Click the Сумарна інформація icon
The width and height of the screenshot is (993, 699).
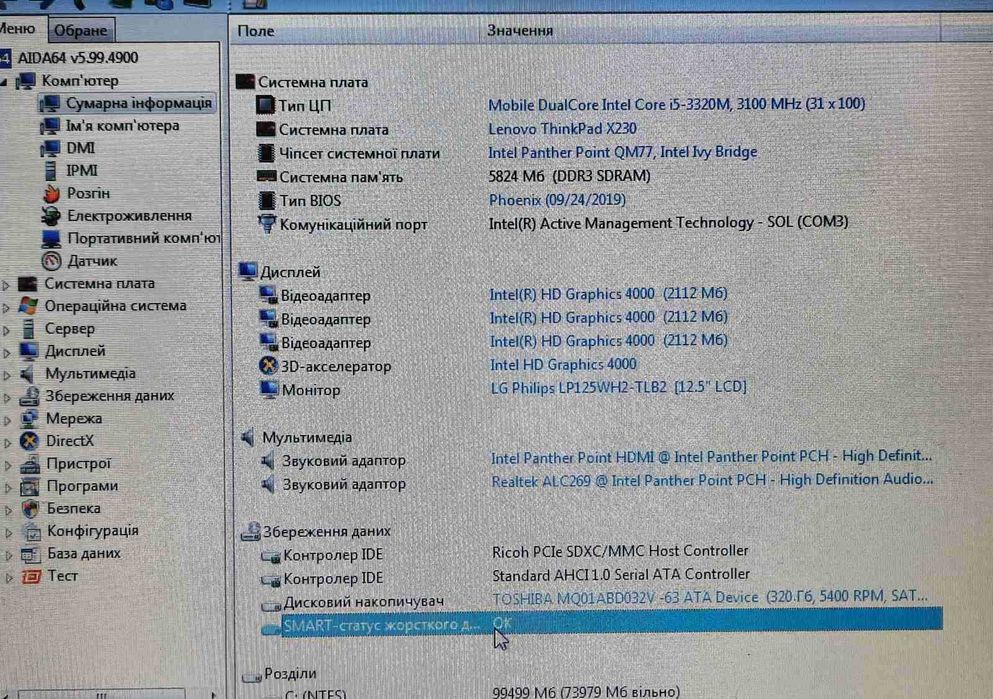[50, 104]
